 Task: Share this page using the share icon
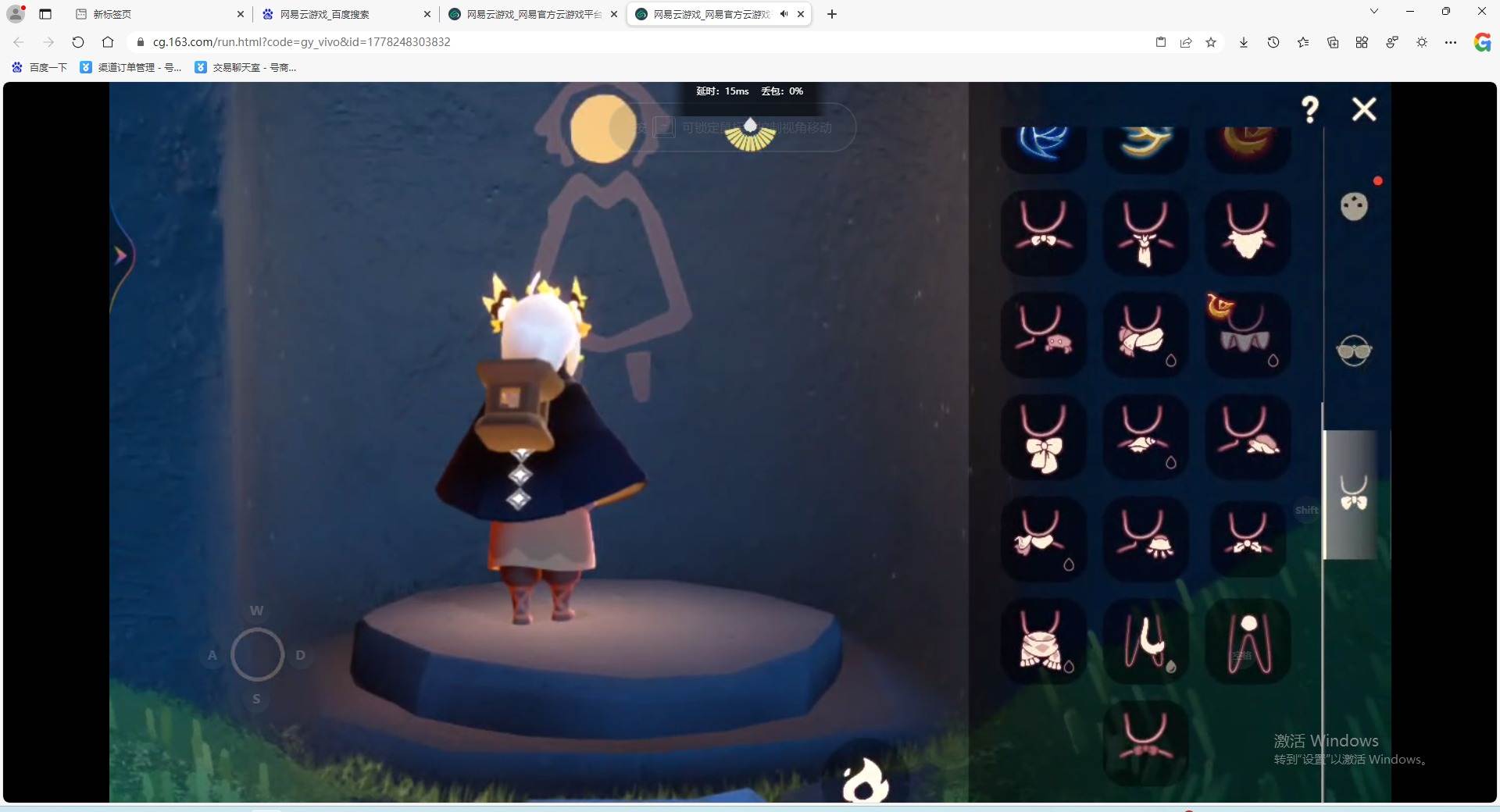pyautogui.click(x=1186, y=42)
